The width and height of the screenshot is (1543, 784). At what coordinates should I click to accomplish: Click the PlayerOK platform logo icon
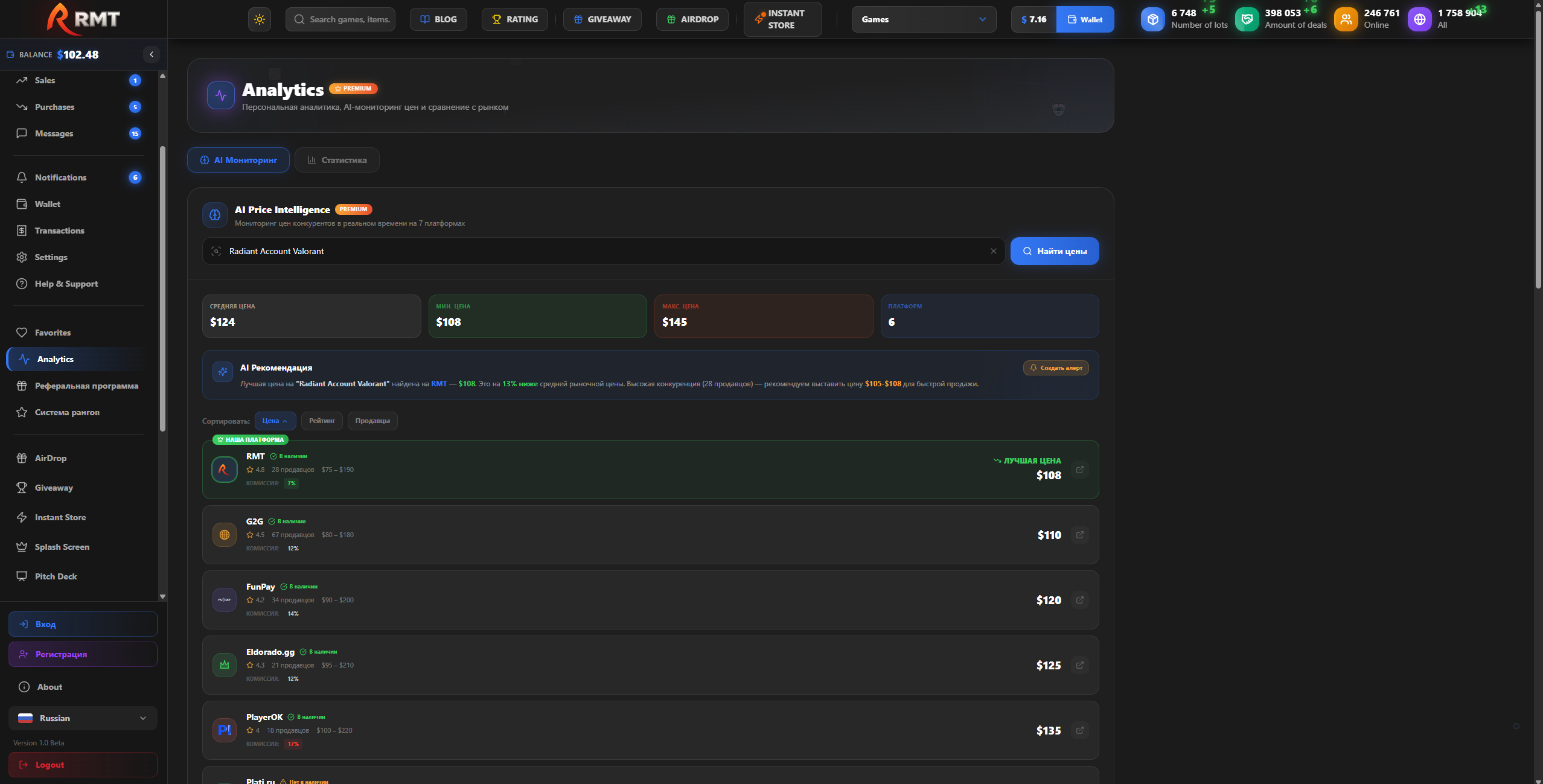[225, 730]
